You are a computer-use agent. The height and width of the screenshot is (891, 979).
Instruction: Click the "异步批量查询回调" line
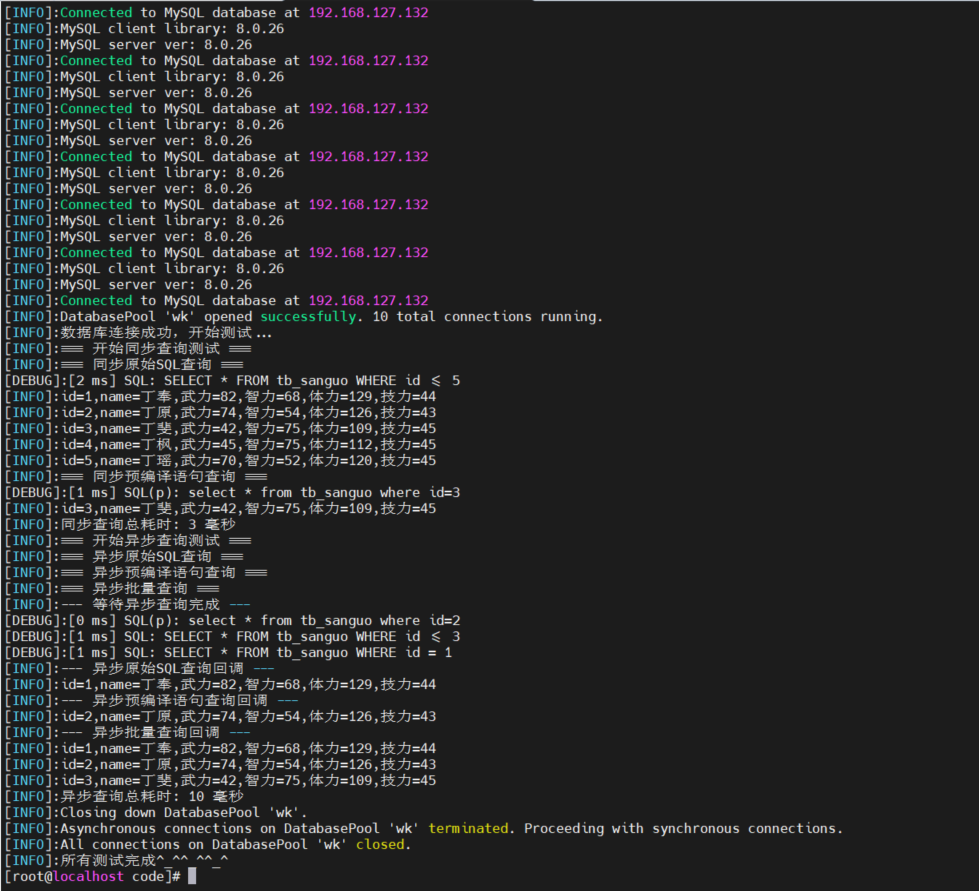click(x=127, y=732)
